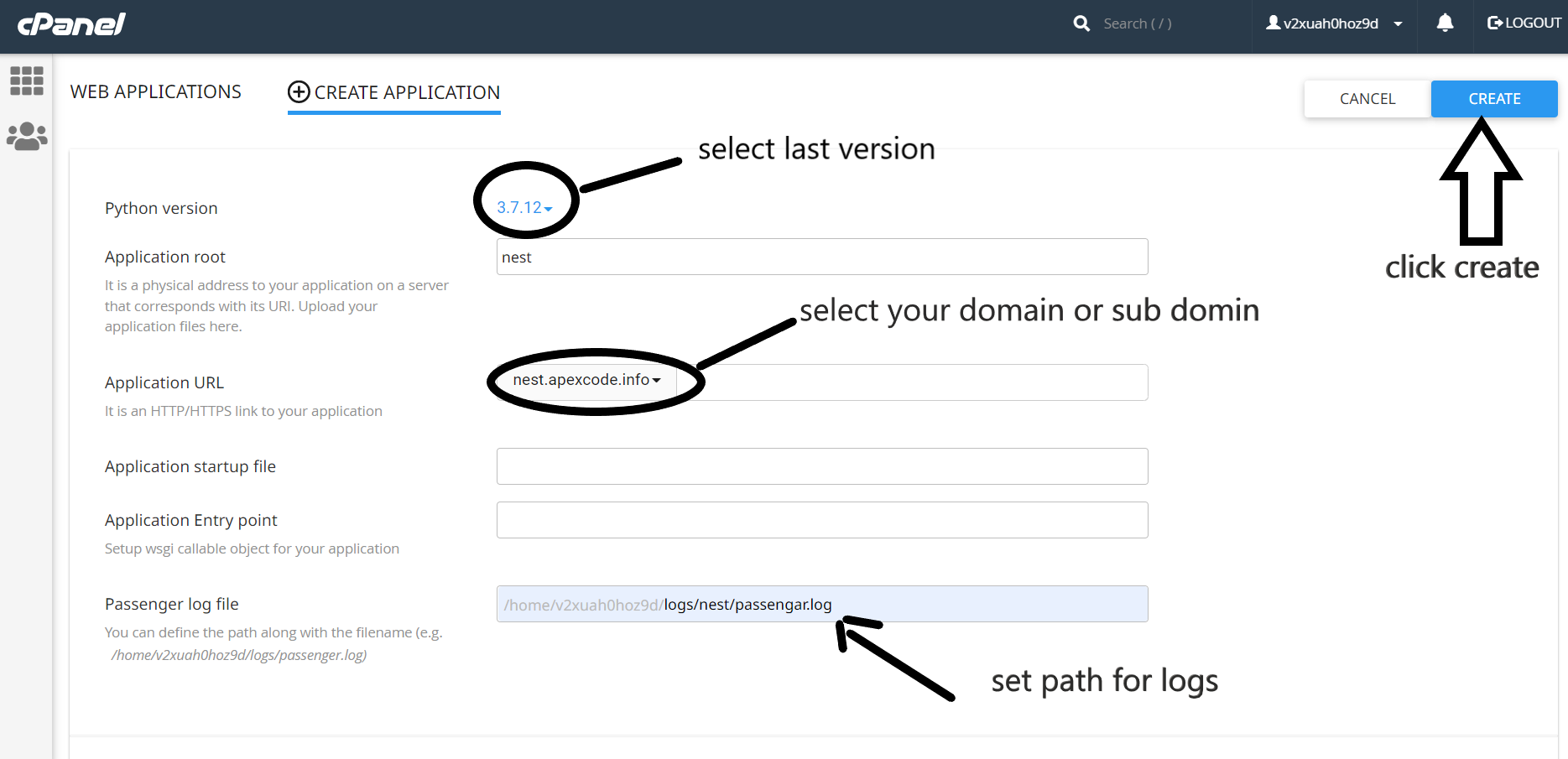Open the applications grid icon in sidebar
1568x759 pixels.
pos(26,81)
